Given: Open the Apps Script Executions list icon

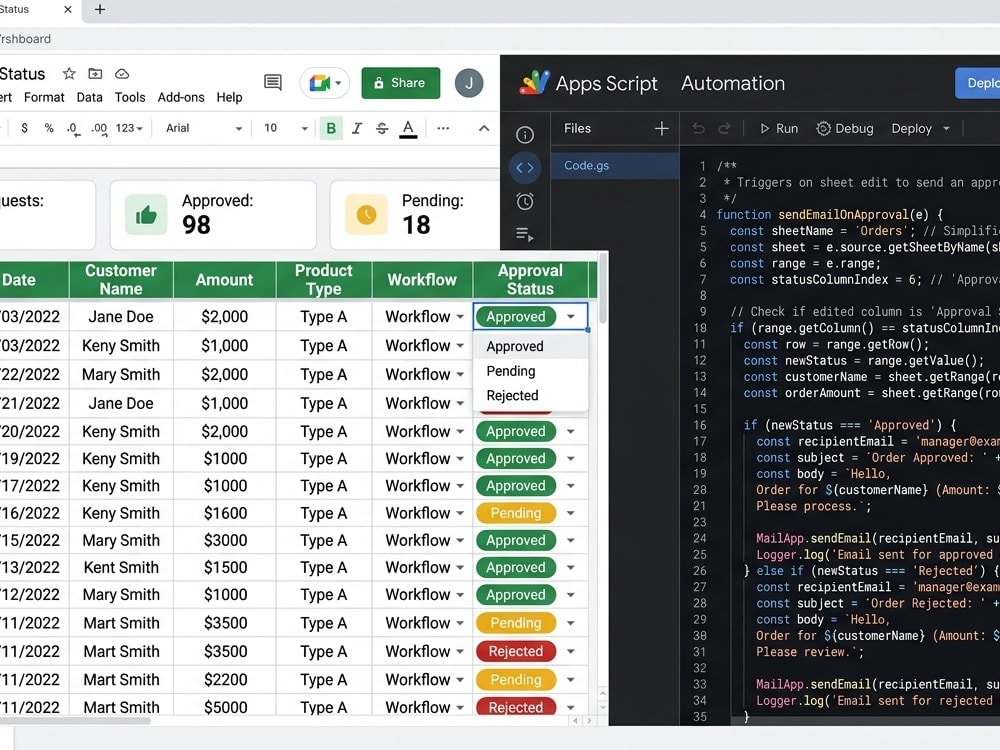Looking at the screenshot, I should (x=525, y=235).
